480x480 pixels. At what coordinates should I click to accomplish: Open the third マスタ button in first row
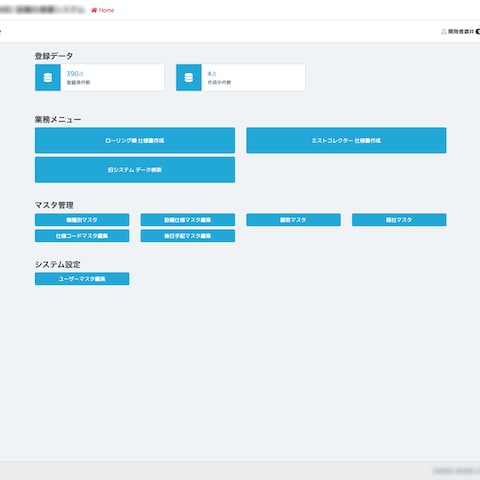pos(293,220)
